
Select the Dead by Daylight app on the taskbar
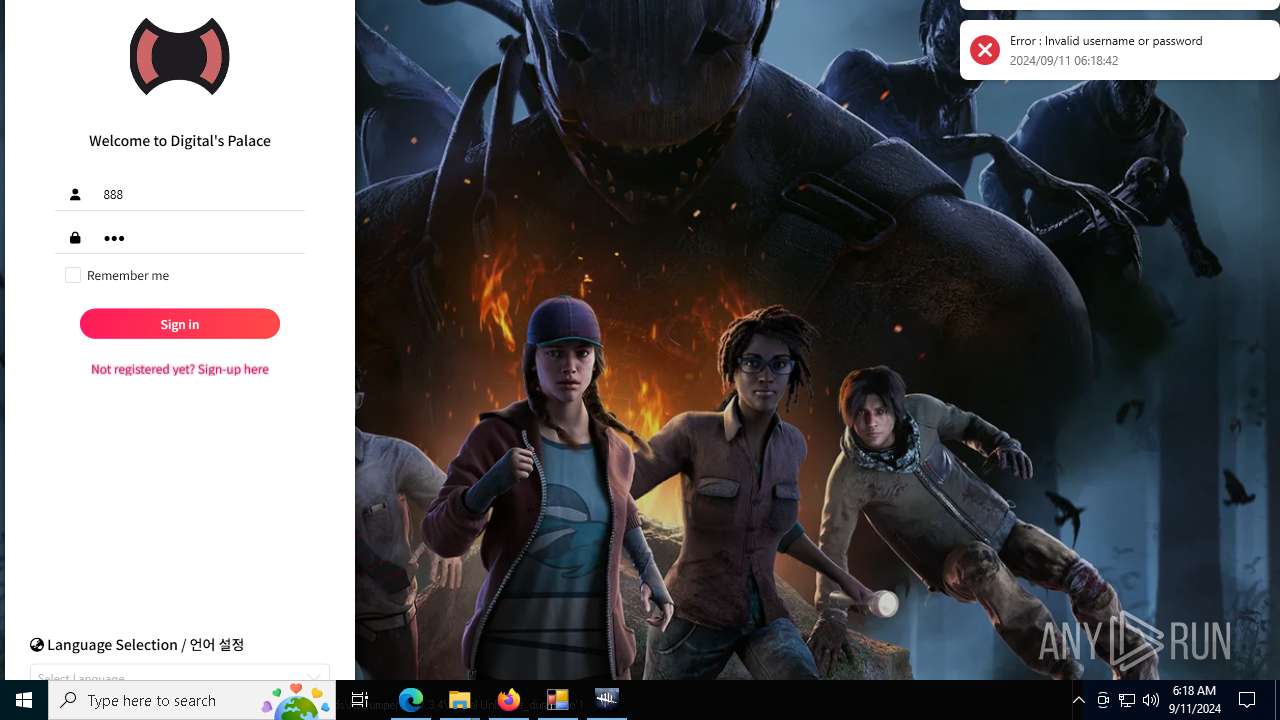click(607, 700)
